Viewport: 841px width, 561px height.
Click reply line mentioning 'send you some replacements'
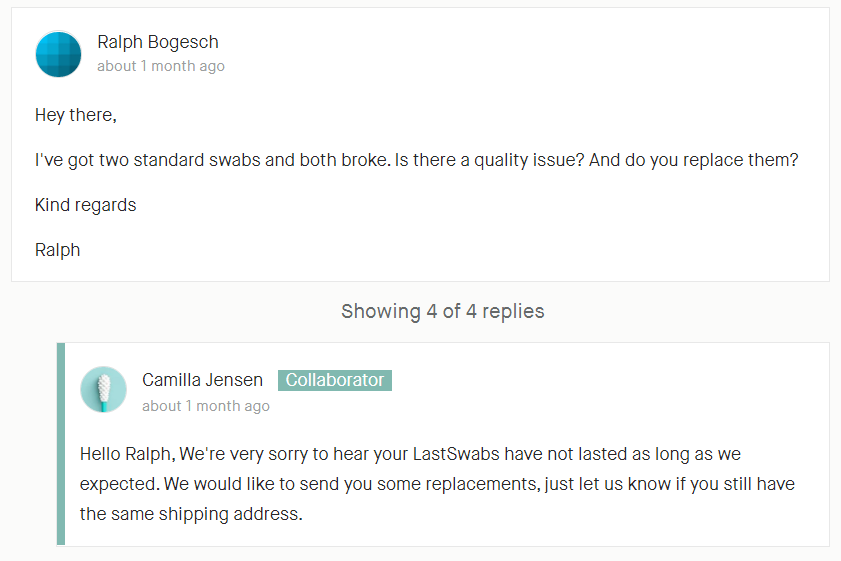[x=437, y=484]
